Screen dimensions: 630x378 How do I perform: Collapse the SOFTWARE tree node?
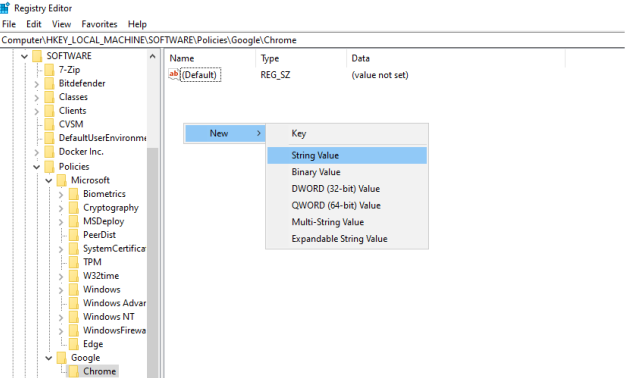point(25,56)
